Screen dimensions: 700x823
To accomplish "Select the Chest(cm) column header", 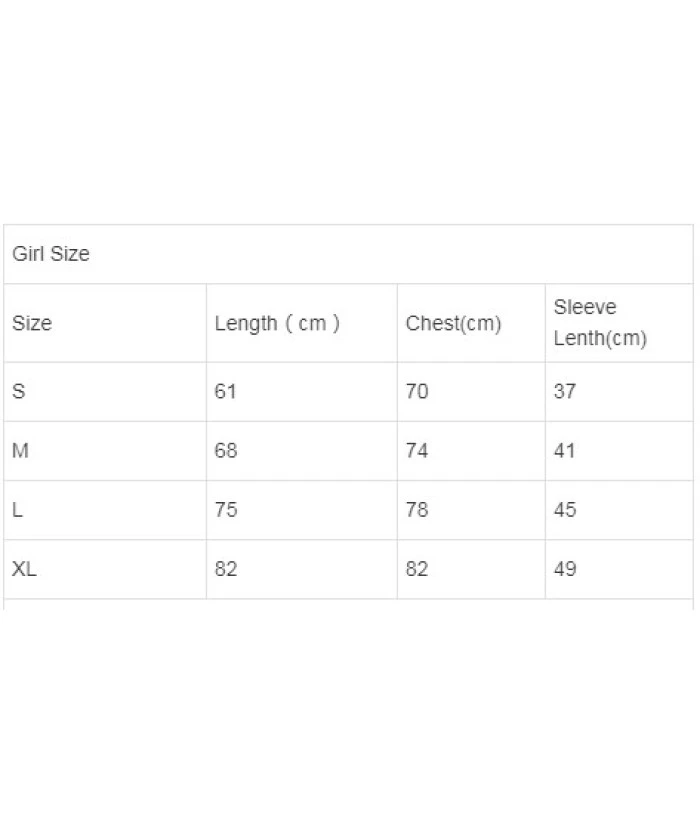I will point(453,323).
